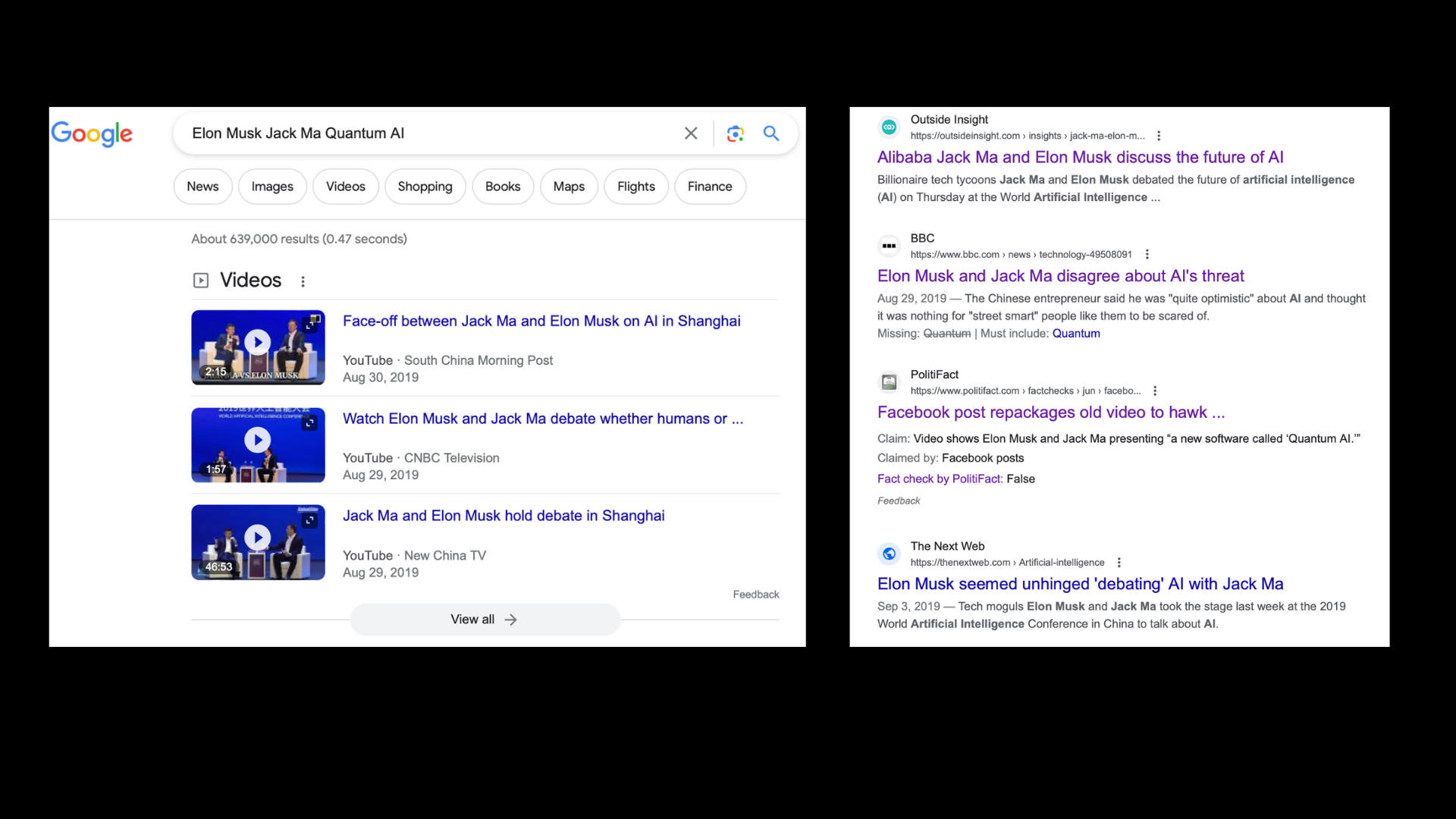Open 'Elon Musk seemed unhinged' result
Viewport: 1456px width, 819px height.
tap(1080, 584)
